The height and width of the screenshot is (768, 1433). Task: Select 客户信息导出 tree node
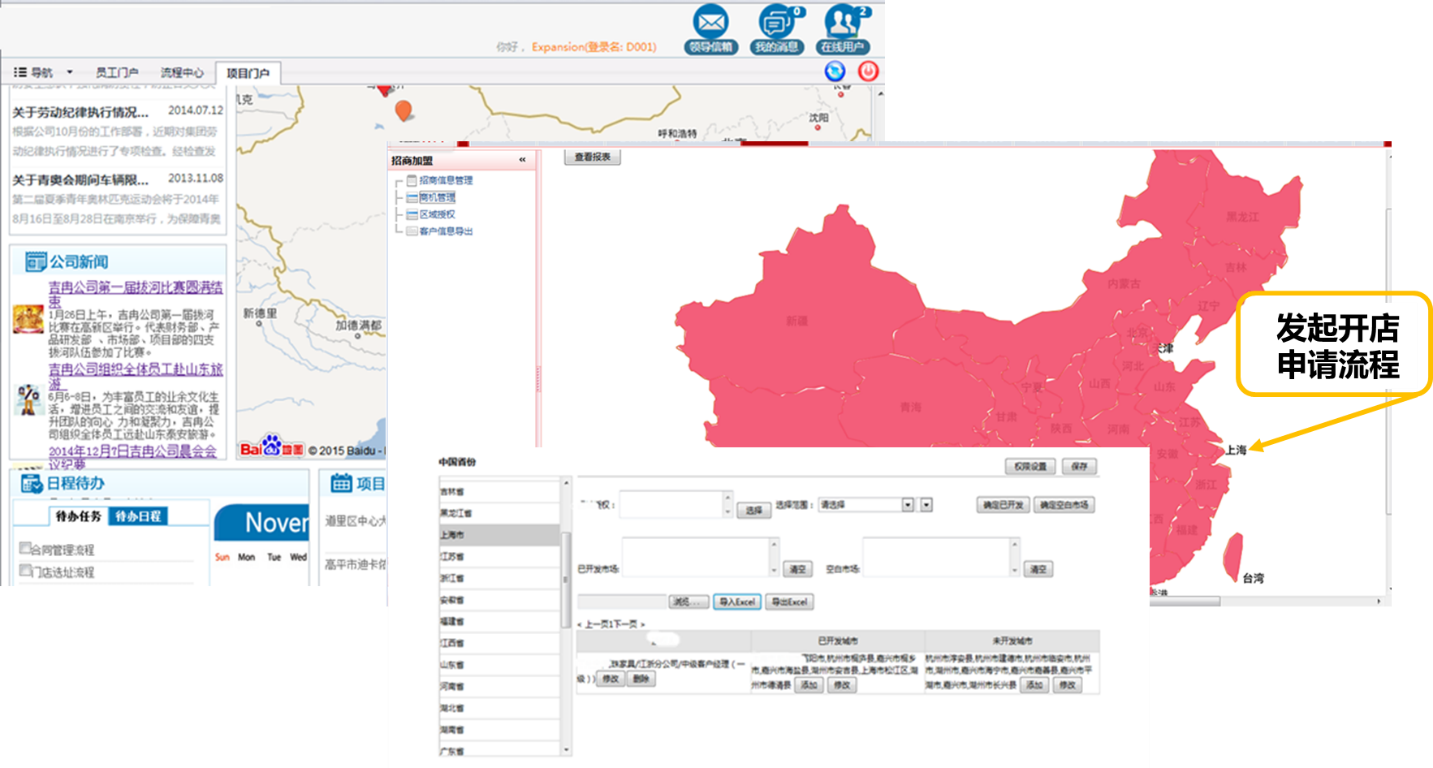pos(446,231)
